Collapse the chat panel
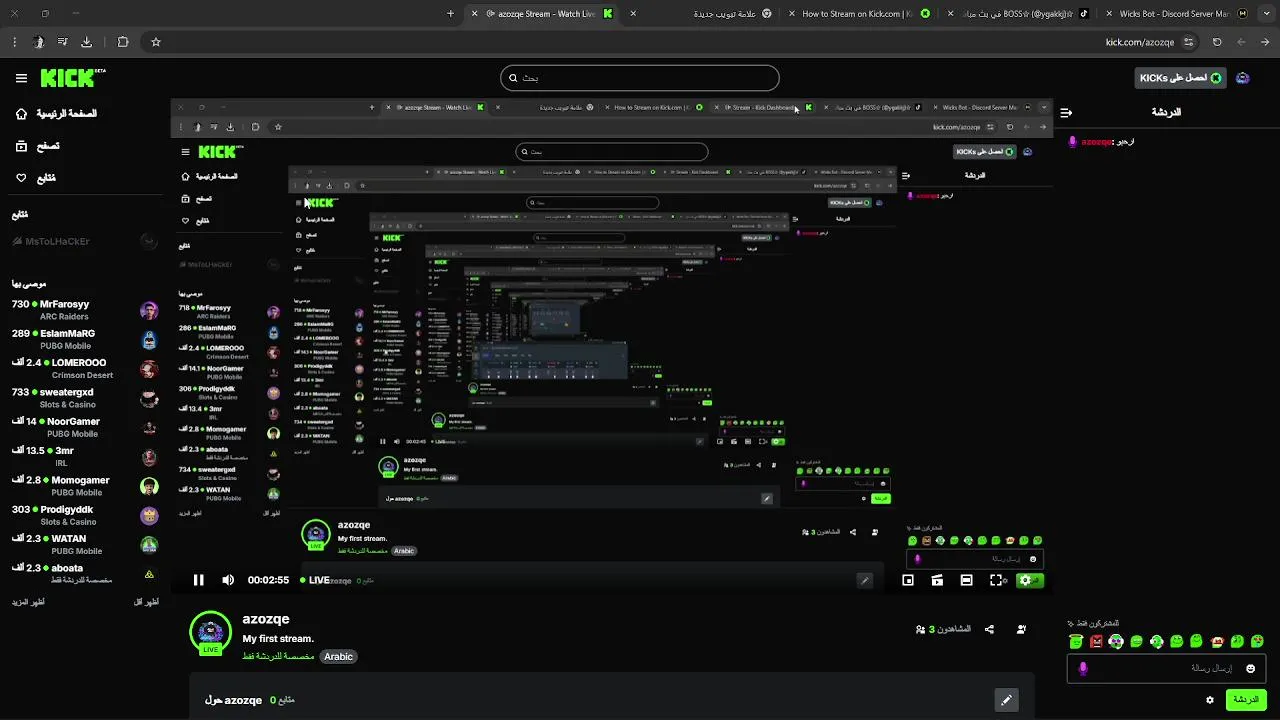This screenshot has height=720, width=1280. click(x=1066, y=112)
